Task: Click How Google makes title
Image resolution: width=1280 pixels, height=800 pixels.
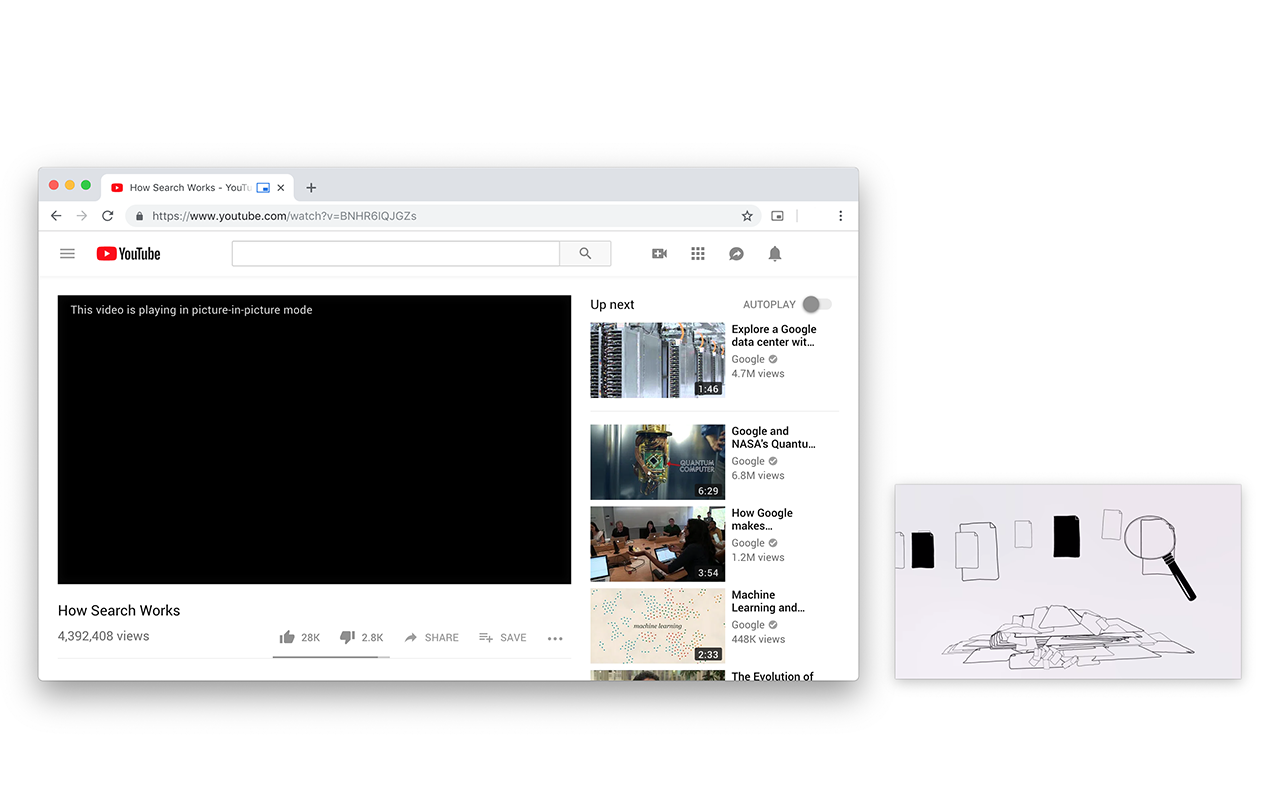Action: pos(762,519)
